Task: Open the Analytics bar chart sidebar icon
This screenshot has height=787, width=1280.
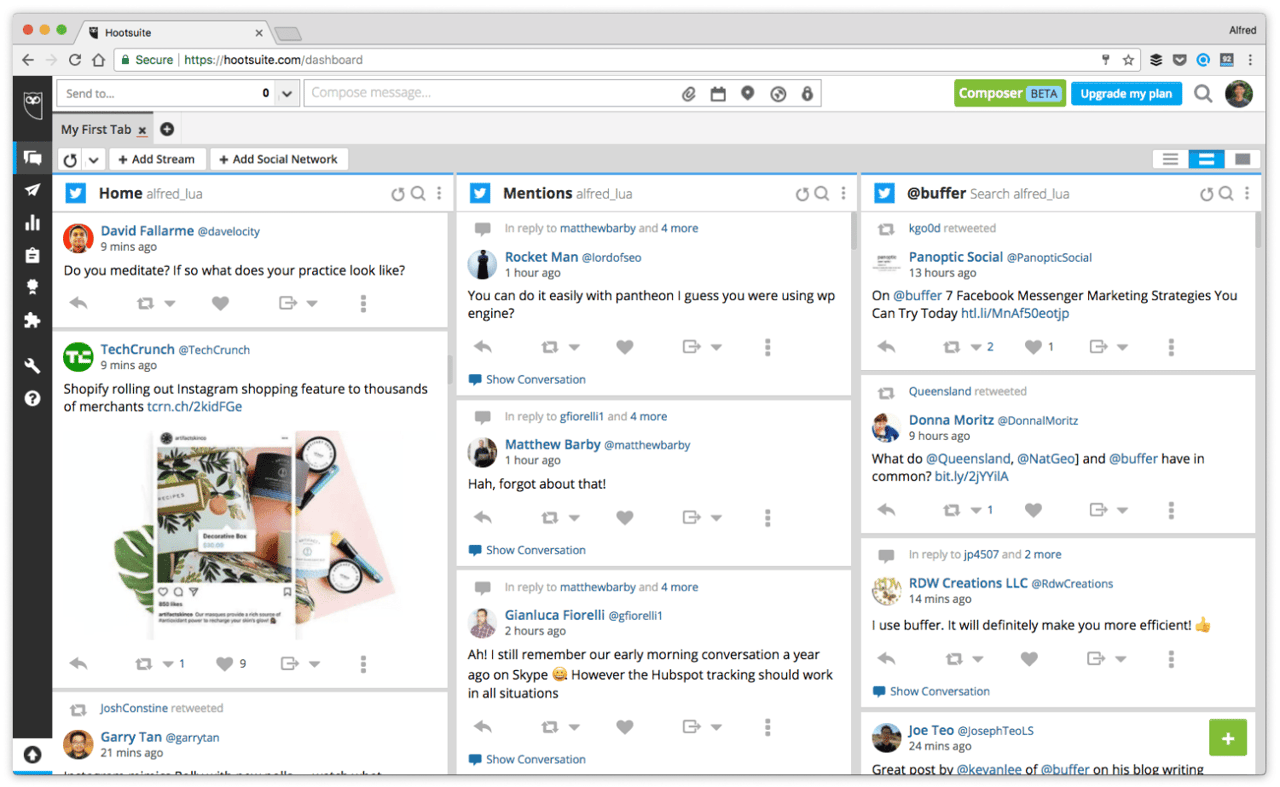Action: (x=32, y=222)
